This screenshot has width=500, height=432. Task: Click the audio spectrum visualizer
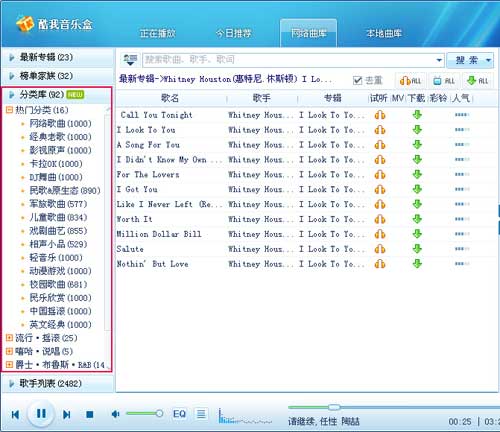point(245,417)
